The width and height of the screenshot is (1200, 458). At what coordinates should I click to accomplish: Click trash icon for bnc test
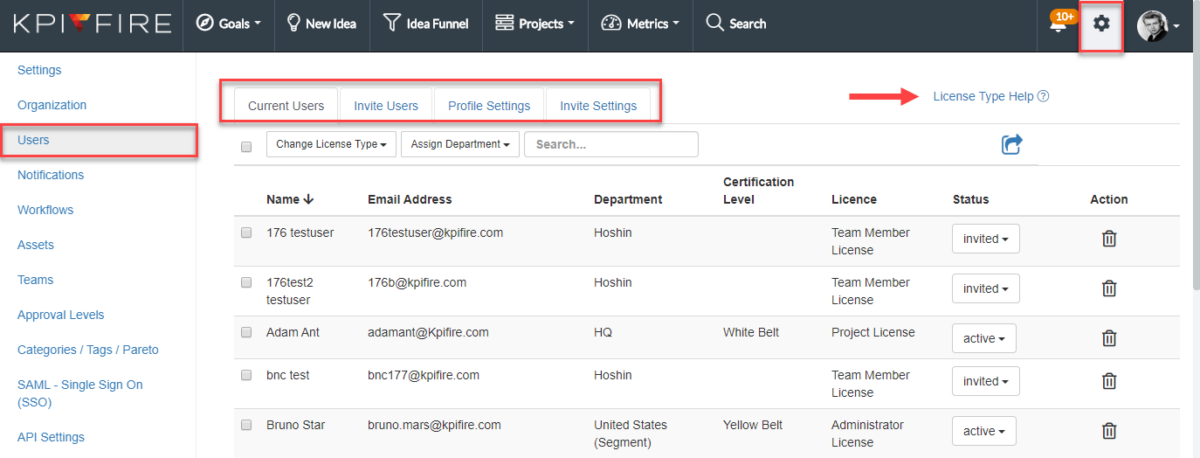point(1108,381)
